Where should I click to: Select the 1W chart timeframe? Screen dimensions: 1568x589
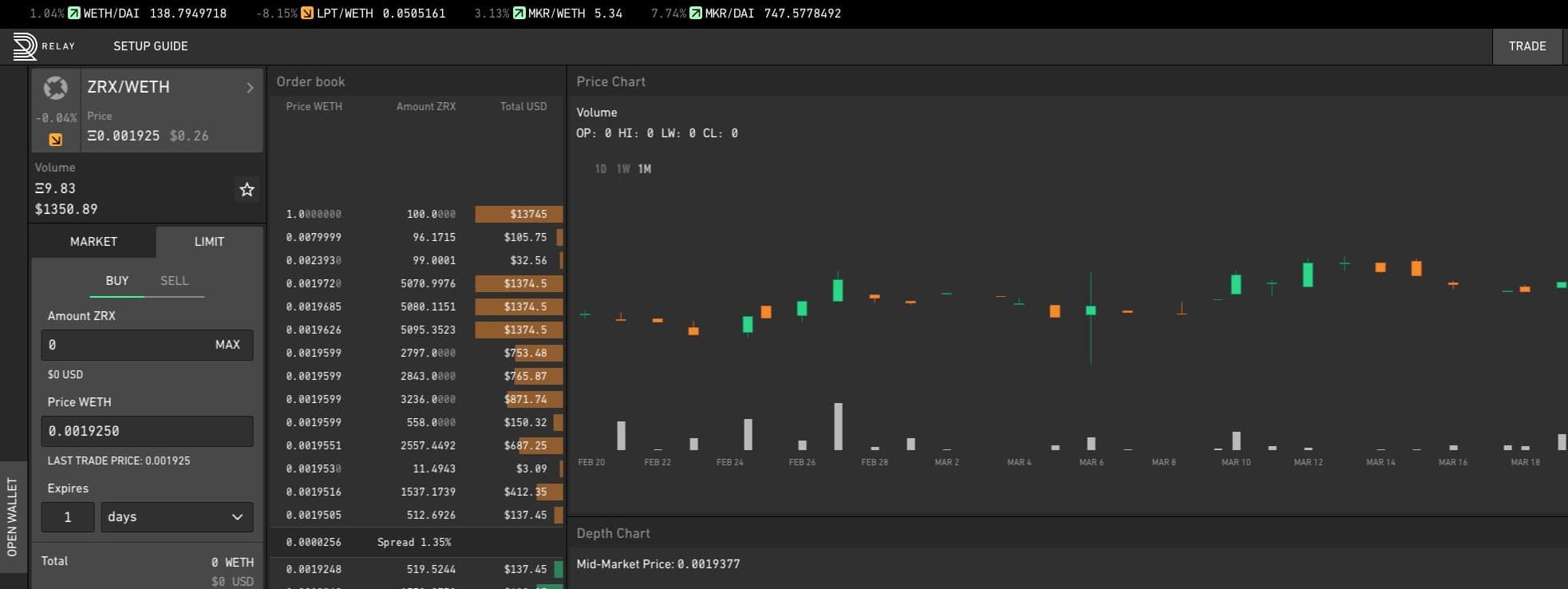click(x=623, y=169)
